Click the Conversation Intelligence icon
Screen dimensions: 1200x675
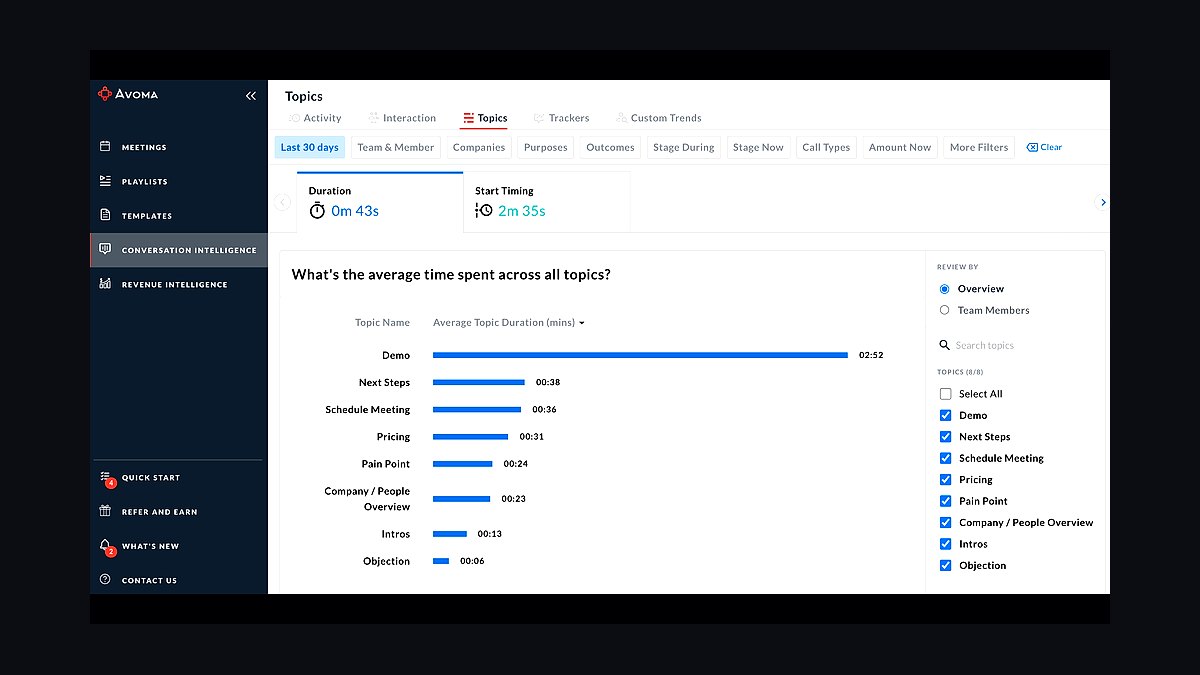click(x=105, y=250)
